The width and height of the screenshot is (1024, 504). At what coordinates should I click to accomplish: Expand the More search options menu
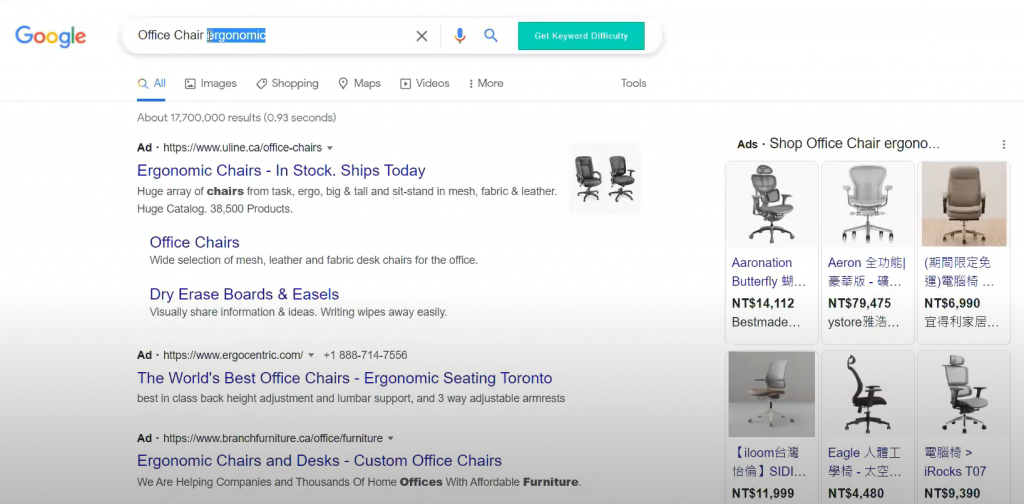point(484,84)
